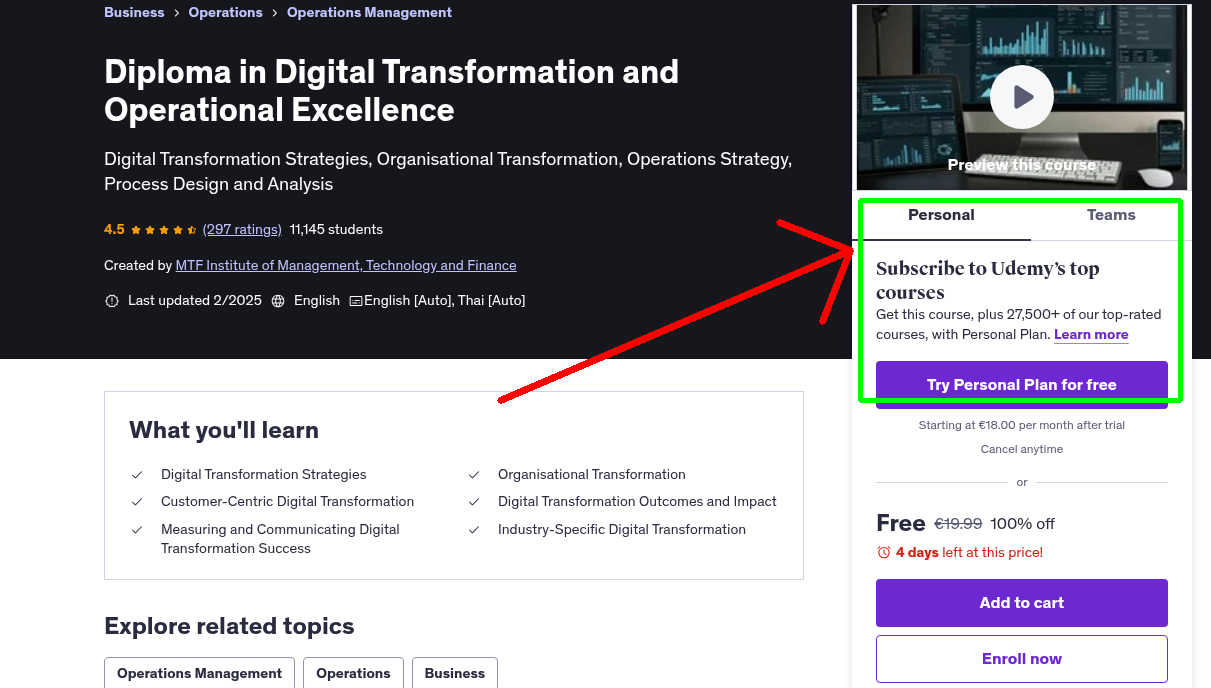The image size is (1211, 688).
Task: Open the Business breadcrumb link
Action: click(134, 12)
